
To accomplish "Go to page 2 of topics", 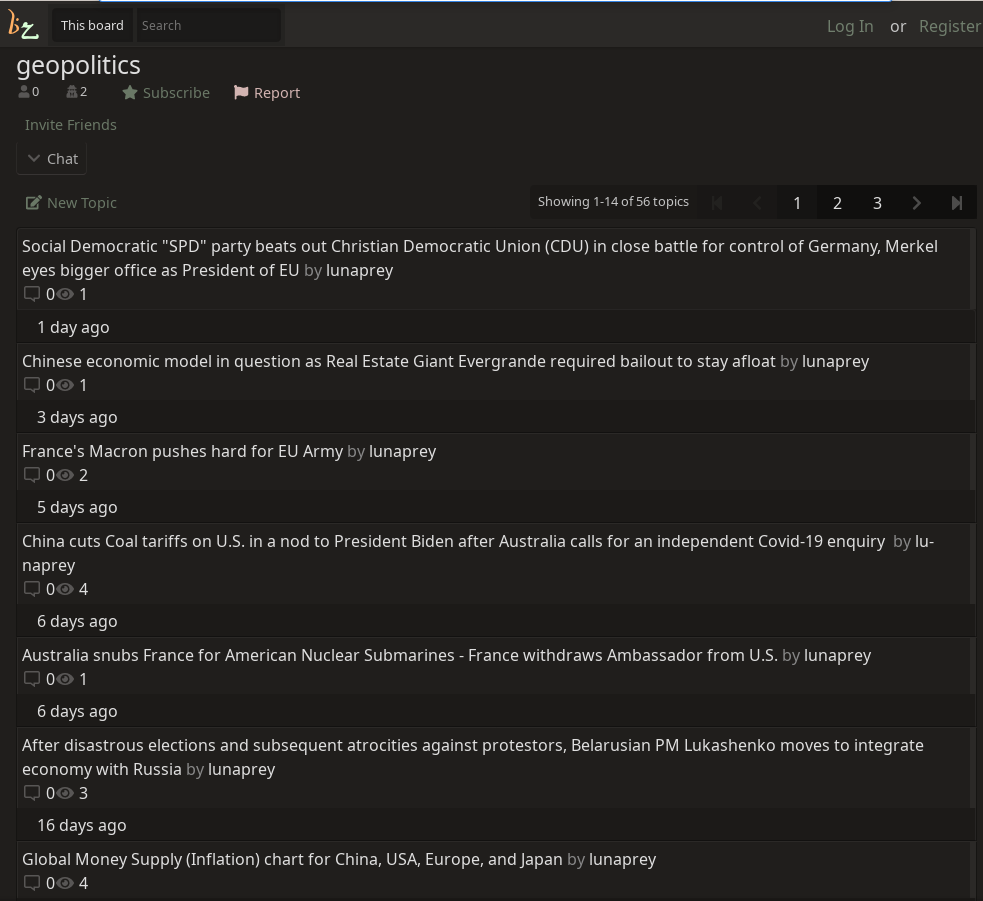I will point(837,203).
